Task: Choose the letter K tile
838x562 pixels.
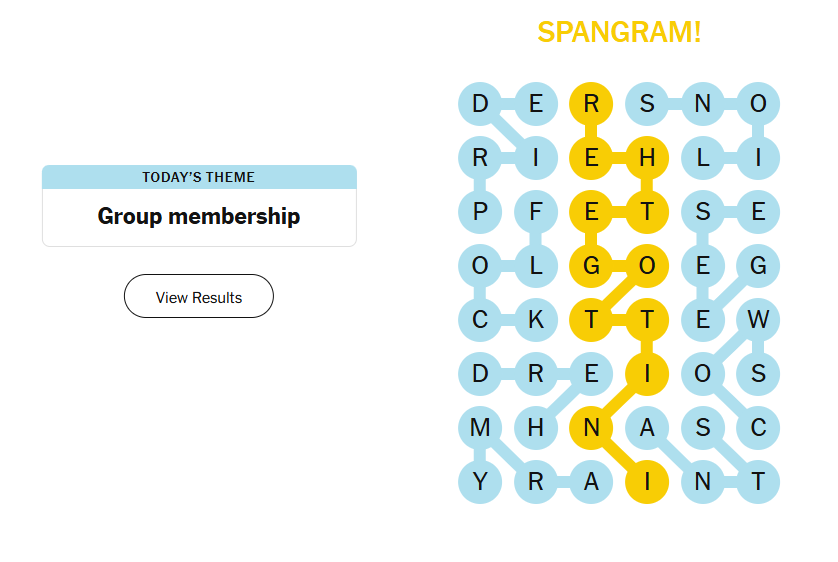Action: [x=536, y=320]
